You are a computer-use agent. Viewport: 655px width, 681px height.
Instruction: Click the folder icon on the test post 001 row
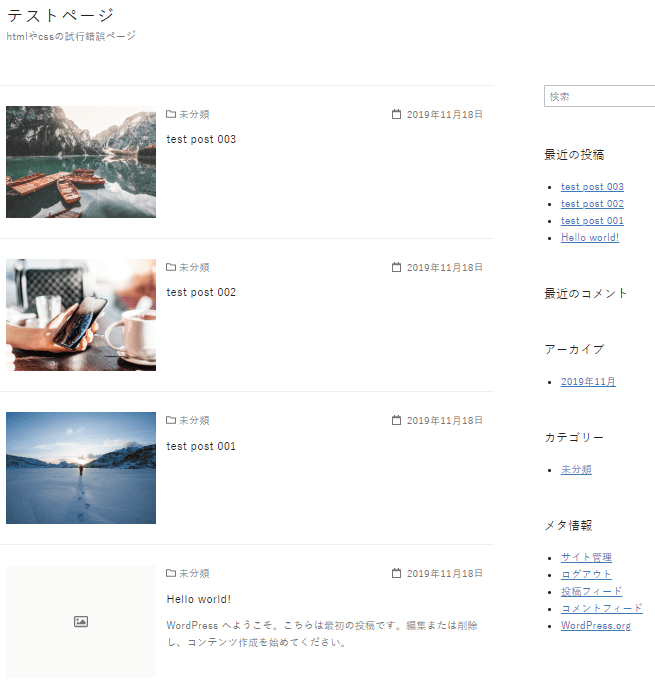tap(171, 420)
